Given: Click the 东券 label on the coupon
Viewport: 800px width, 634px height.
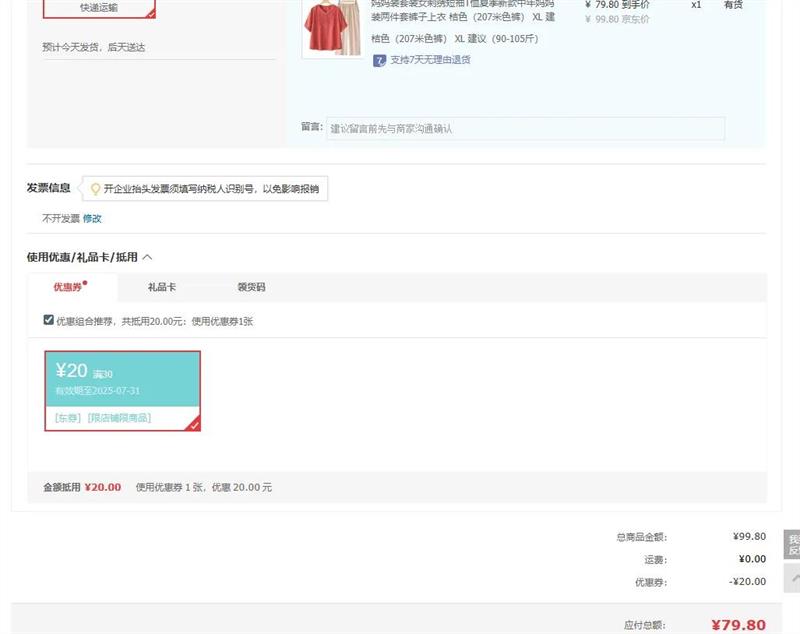Looking at the screenshot, I should (x=68, y=417).
